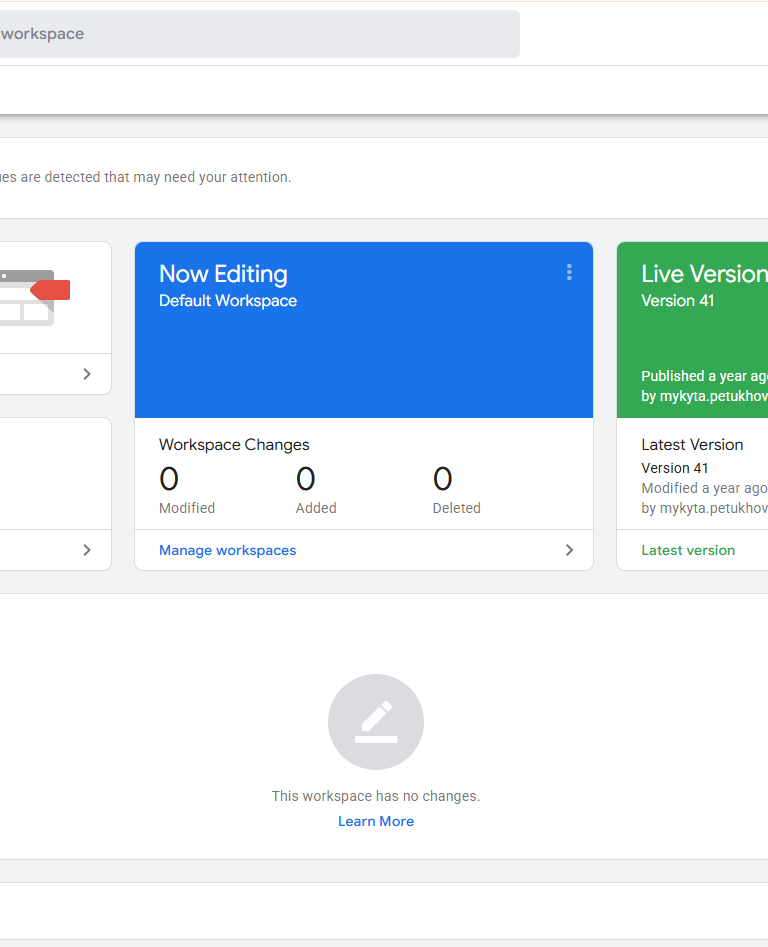The image size is (768, 947).
Task: Open the Manage workspaces link
Action: click(x=228, y=550)
